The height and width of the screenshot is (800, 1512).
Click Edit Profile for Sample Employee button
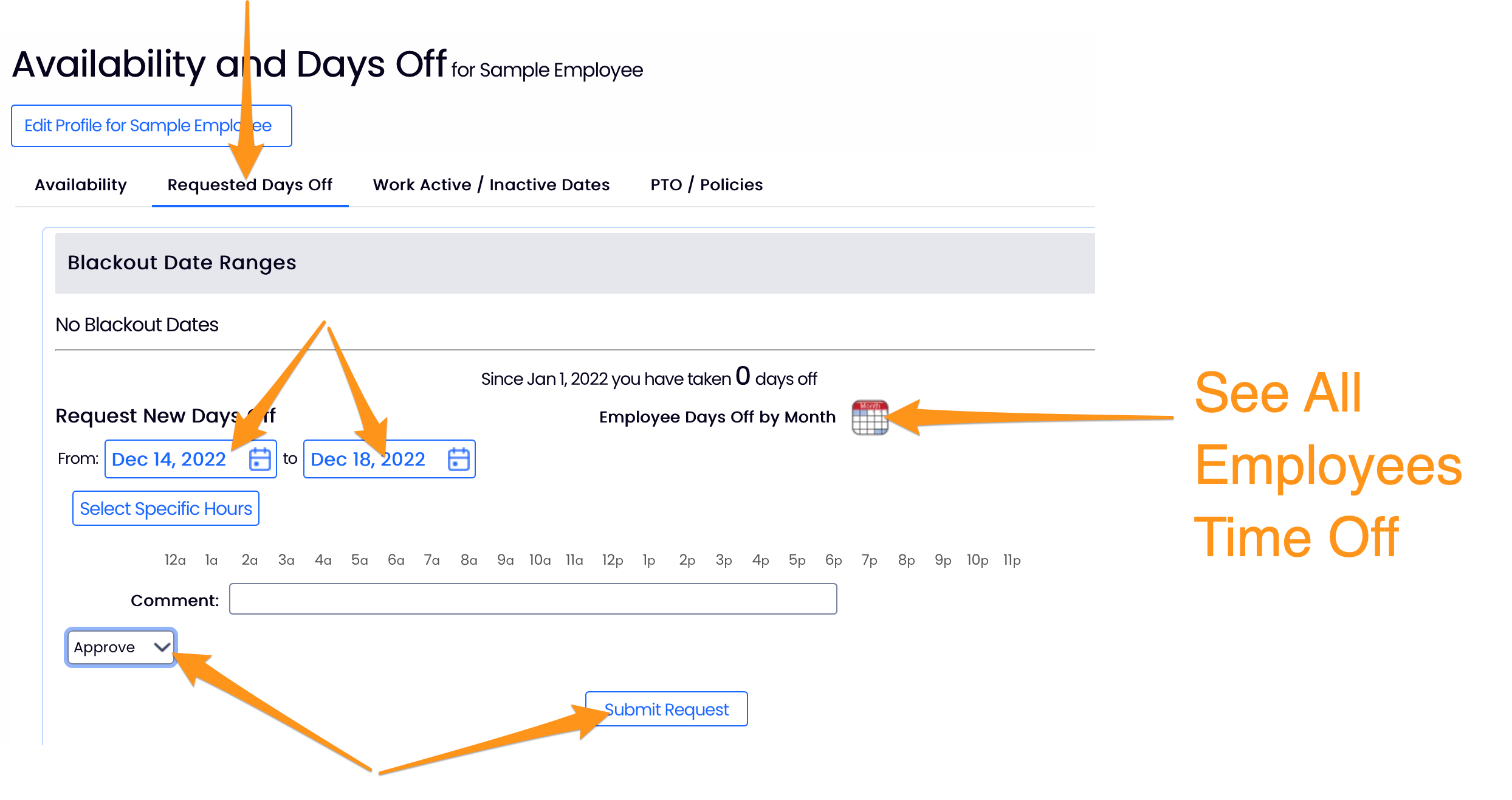pos(151,126)
